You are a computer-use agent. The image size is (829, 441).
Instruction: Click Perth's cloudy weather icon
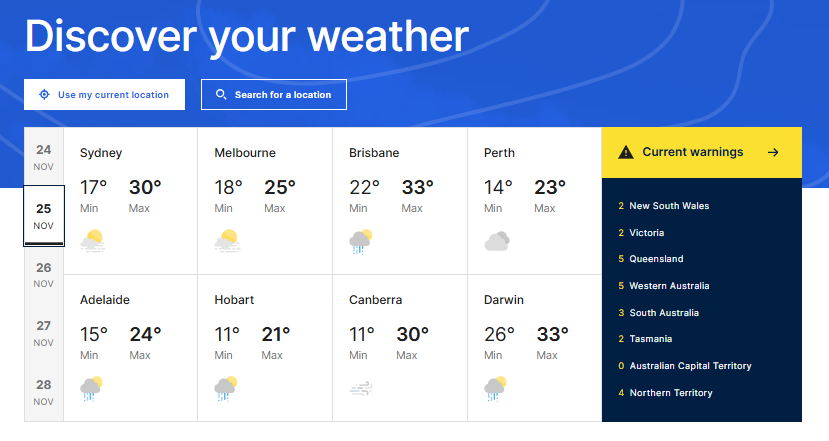(x=497, y=240)
